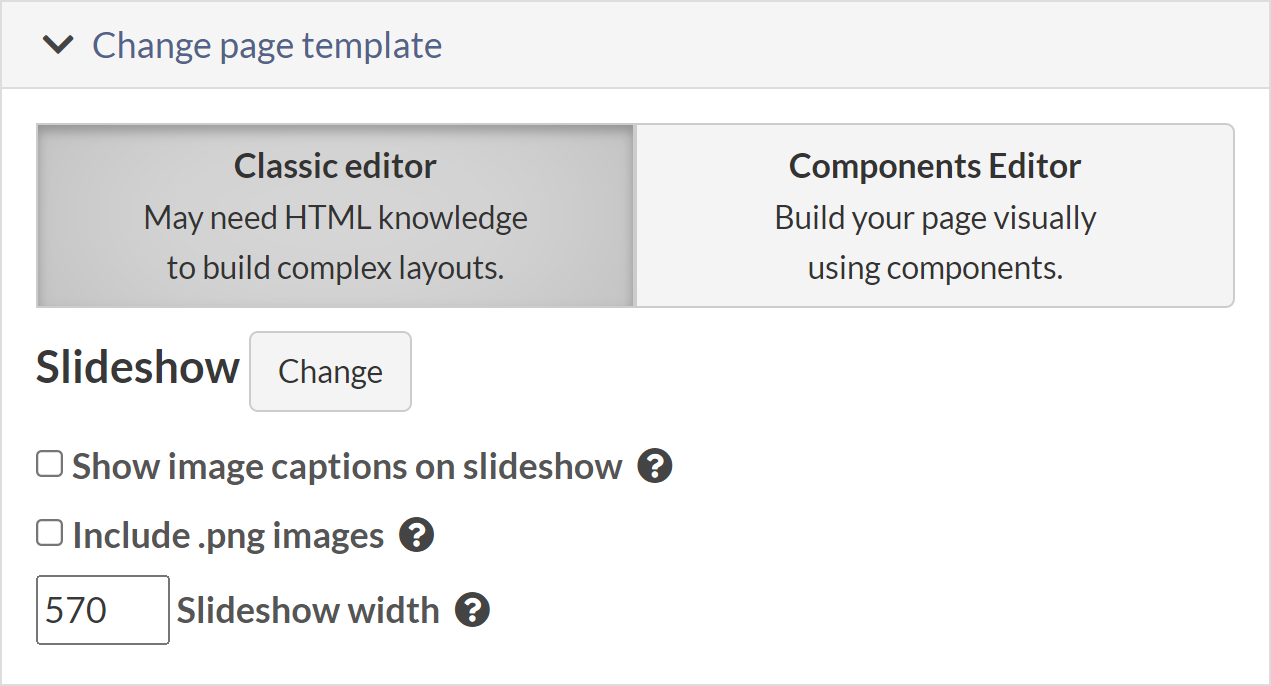Click the Change button next to Slideshow

coord(330,371)
